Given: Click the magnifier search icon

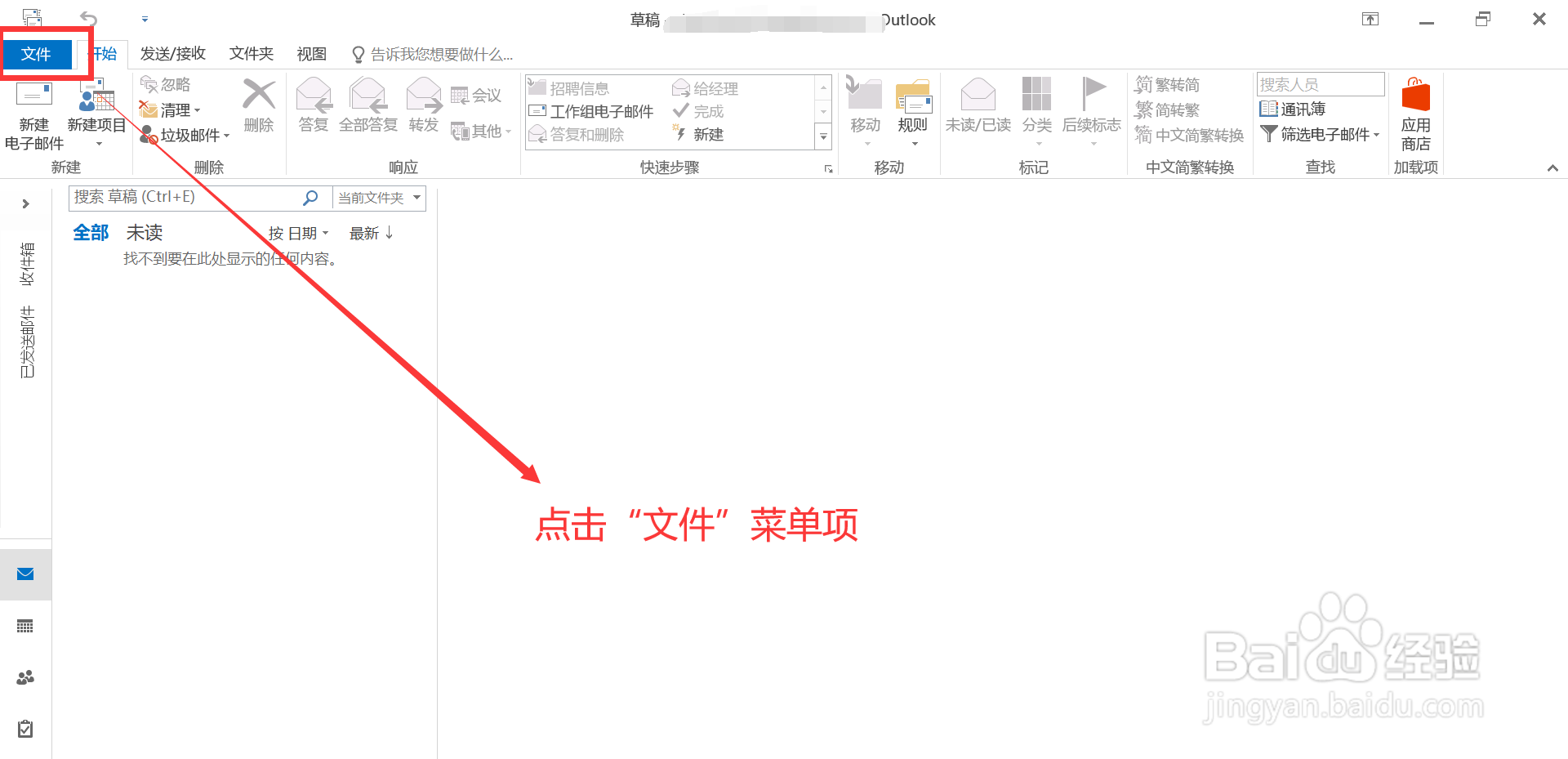Looking at the screenshot, I should pos(310,198).
